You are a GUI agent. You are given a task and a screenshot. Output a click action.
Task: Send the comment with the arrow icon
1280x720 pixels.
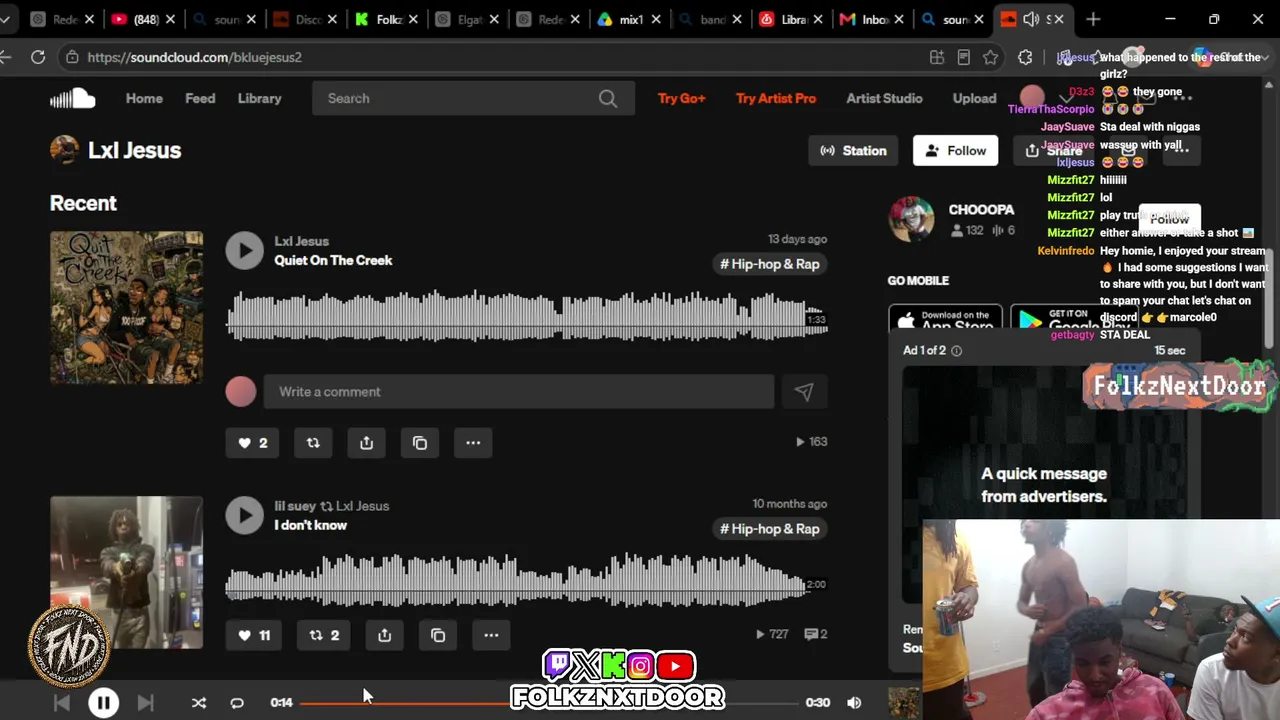click(804, 392)
